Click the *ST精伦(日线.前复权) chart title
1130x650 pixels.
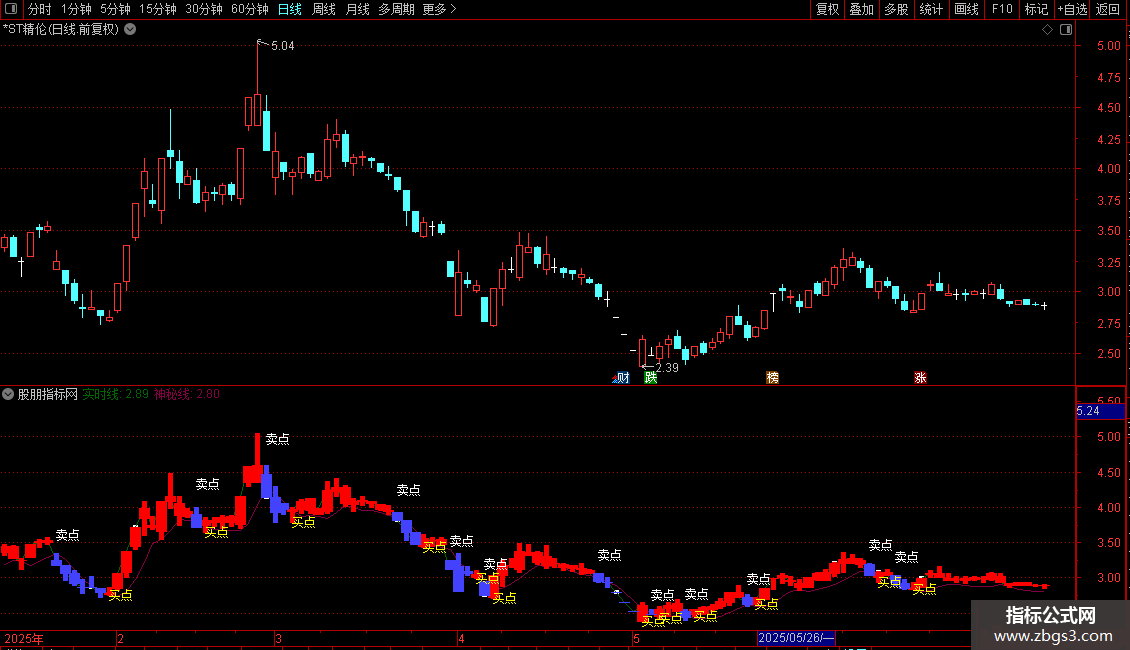61,30
